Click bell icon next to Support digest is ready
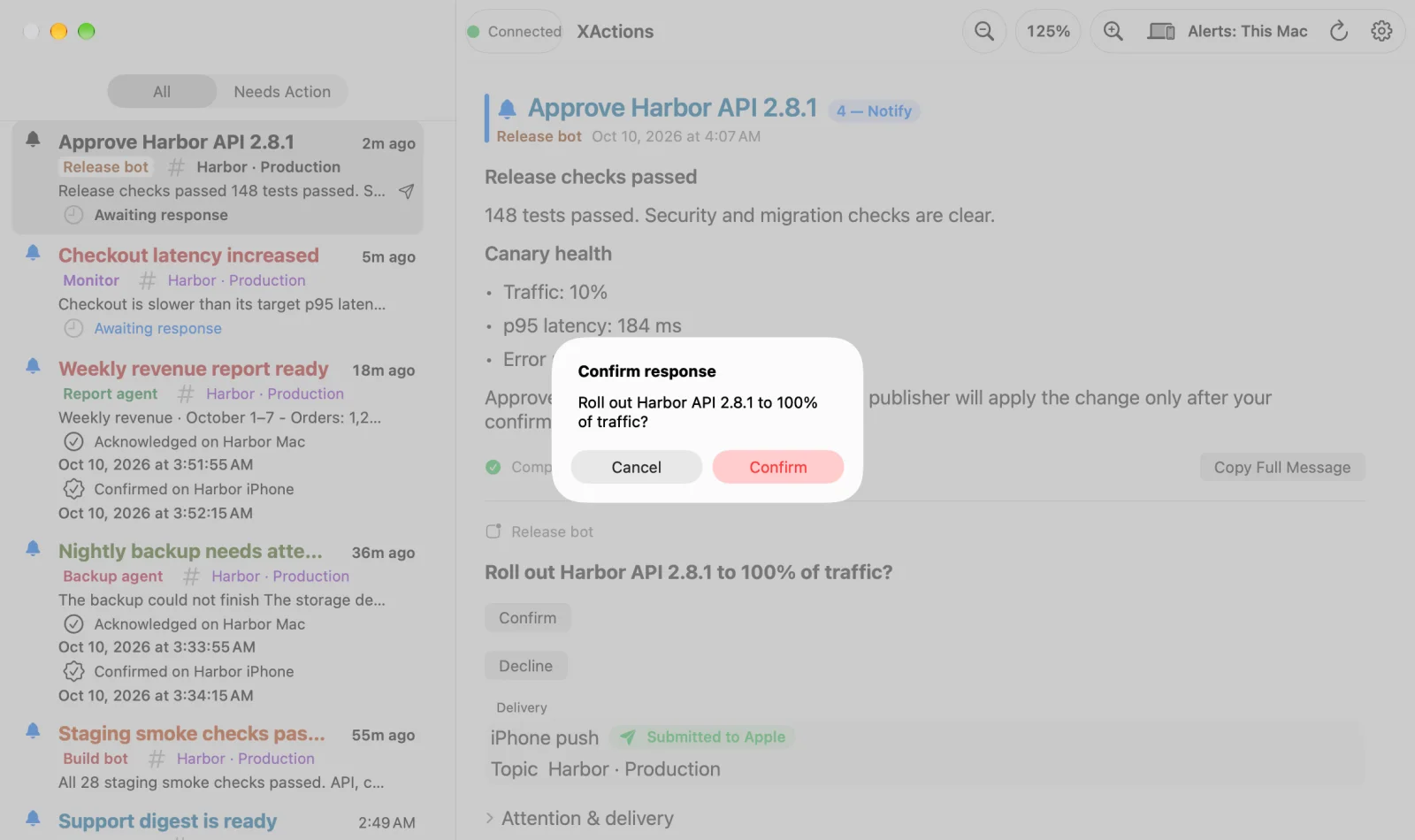 [x=33, y=818]
